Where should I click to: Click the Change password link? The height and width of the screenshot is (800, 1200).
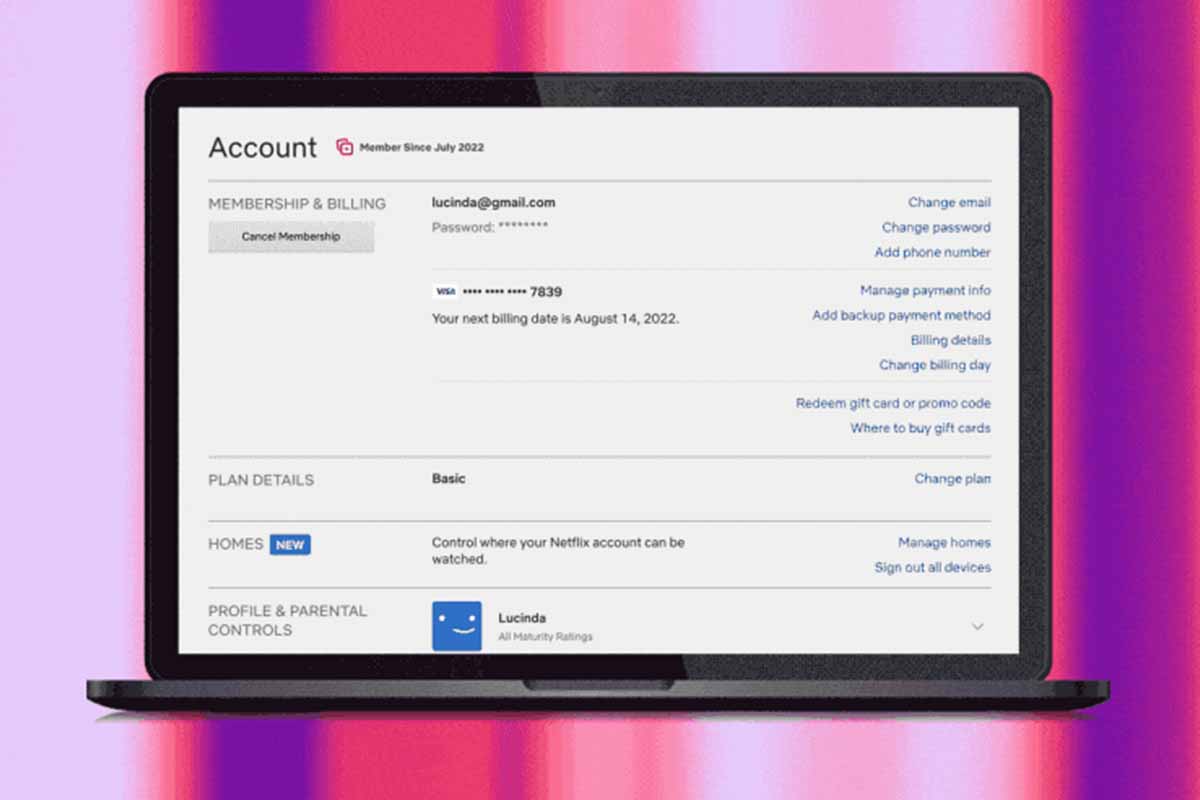pos(936,228)
